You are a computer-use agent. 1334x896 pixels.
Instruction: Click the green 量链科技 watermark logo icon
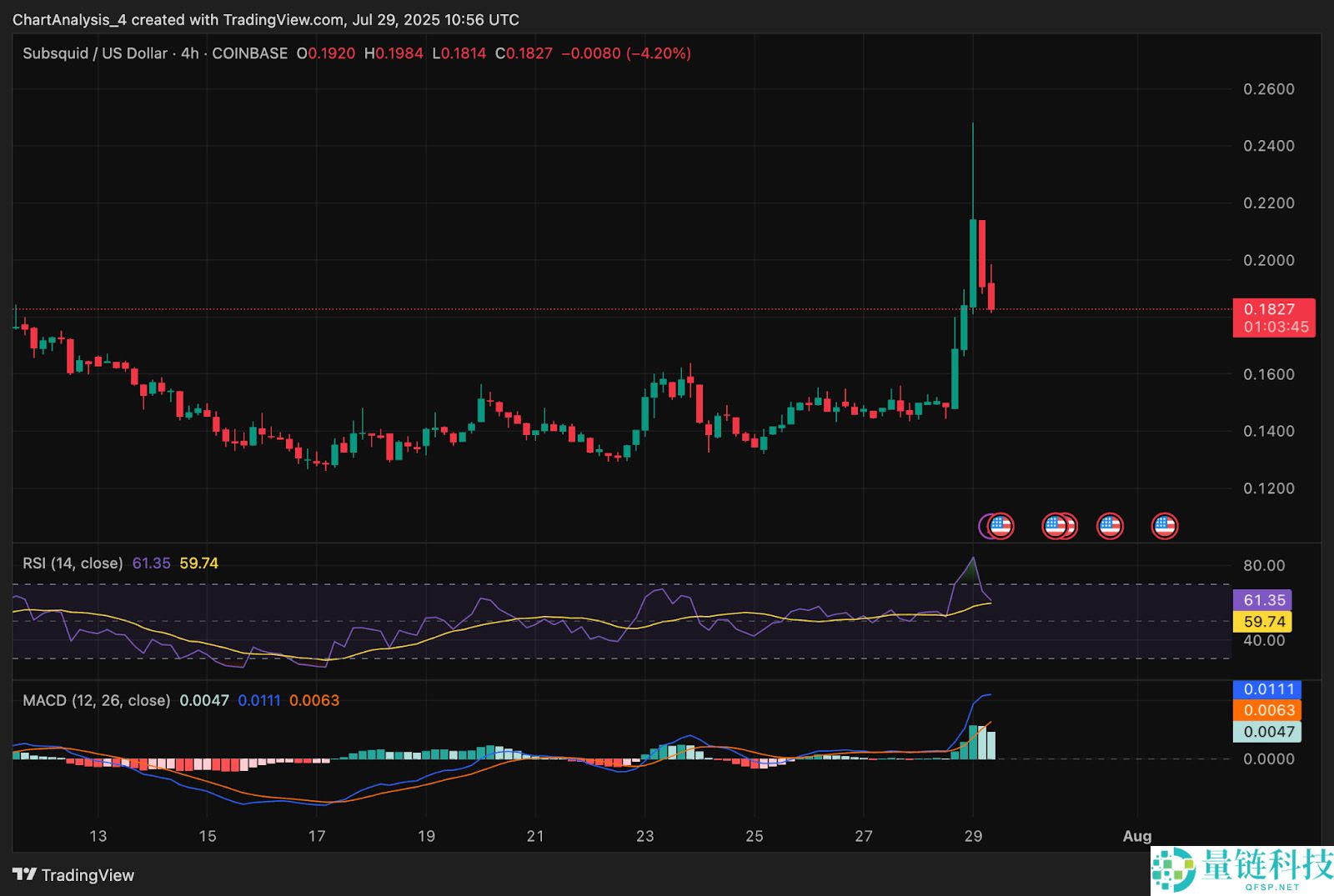1174,870
